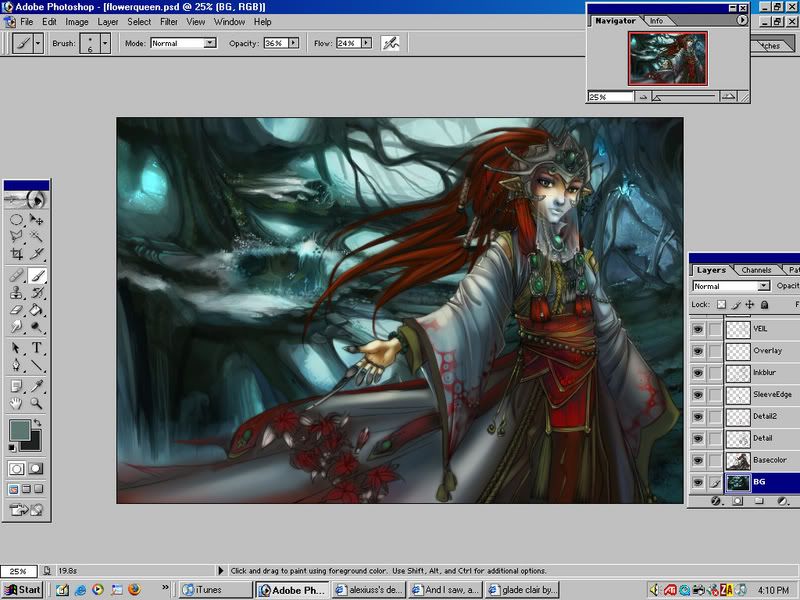Select the Magic Wand tool
The height and width of the screenshot is (600, 800).
[36, 236]
